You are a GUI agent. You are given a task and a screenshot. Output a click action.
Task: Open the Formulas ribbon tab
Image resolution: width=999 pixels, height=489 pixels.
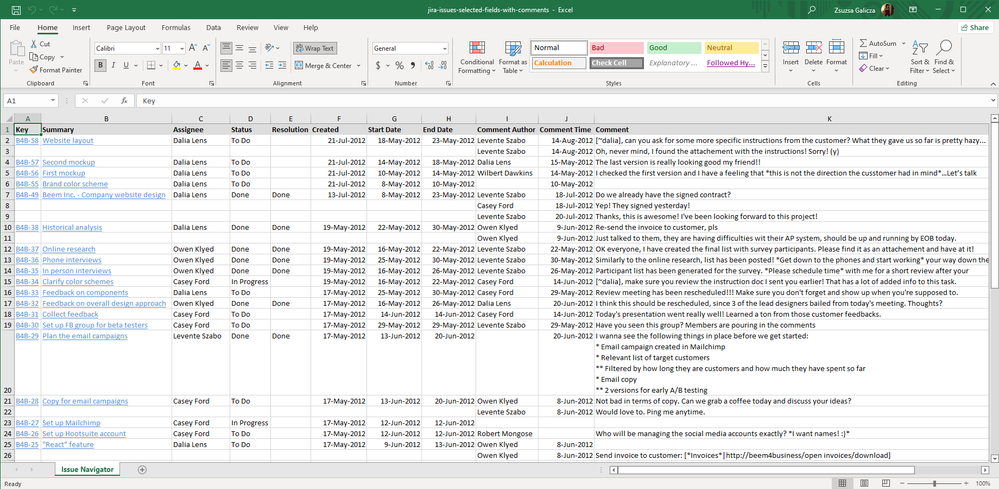point(176,28)
